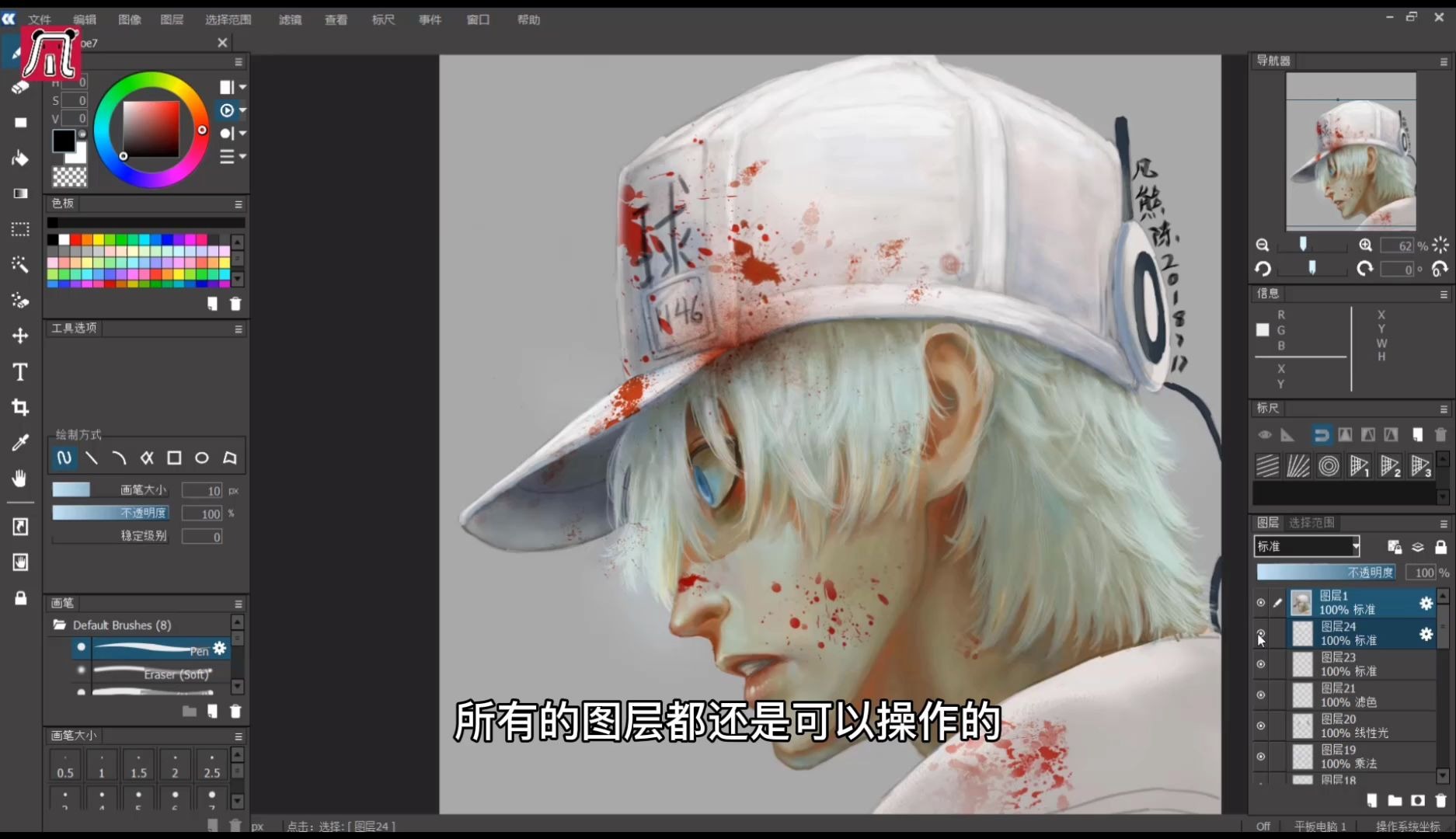Open the 标尺 panel menu

point(1444,409)
